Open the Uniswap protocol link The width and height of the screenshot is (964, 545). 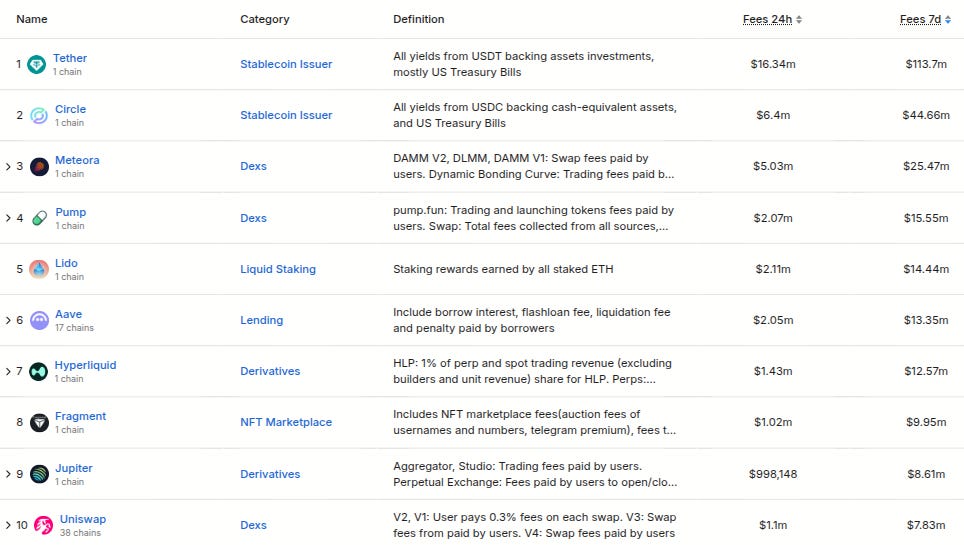coord(82,519)
